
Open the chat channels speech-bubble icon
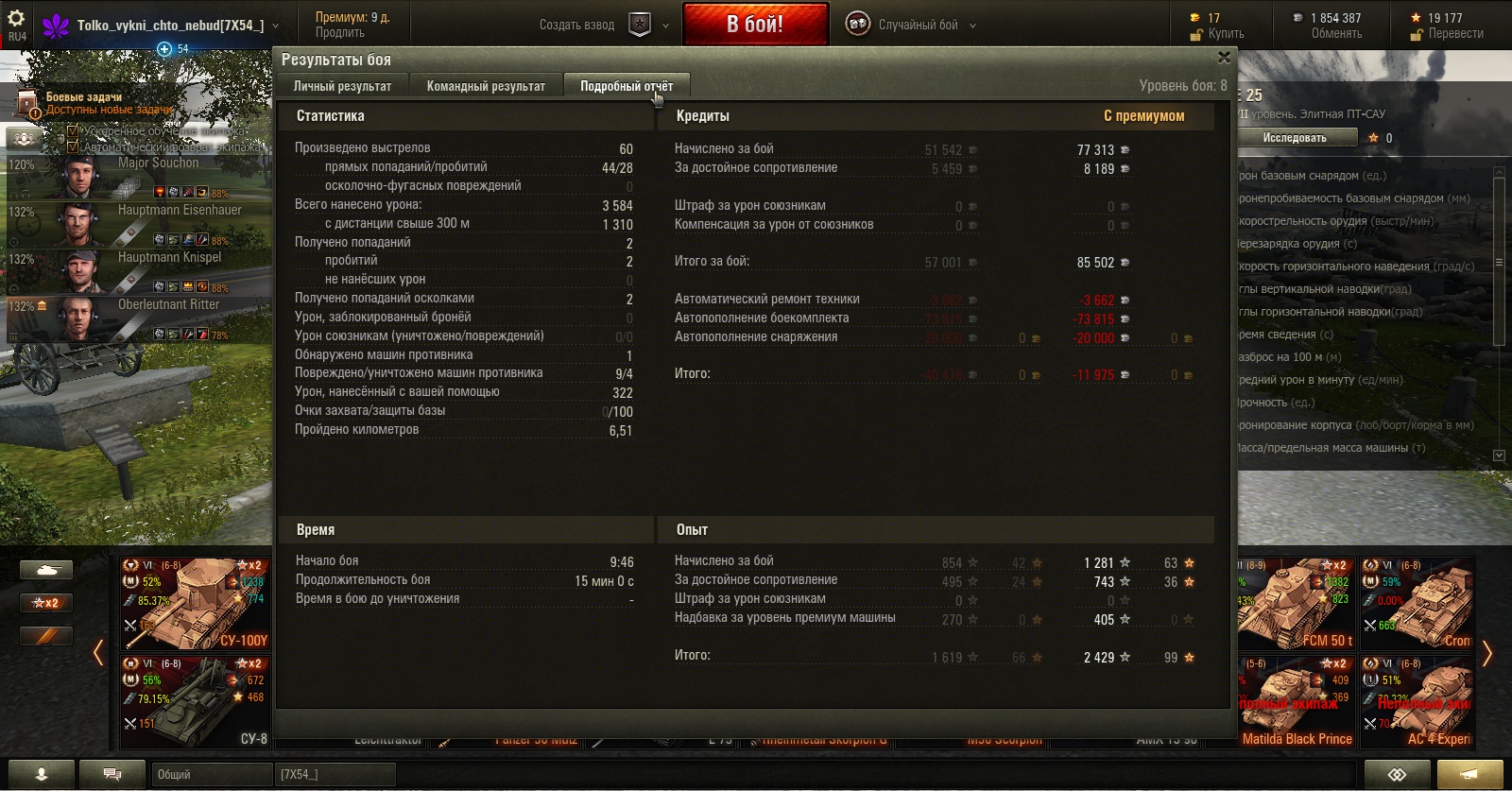click(x=112, y=774)
